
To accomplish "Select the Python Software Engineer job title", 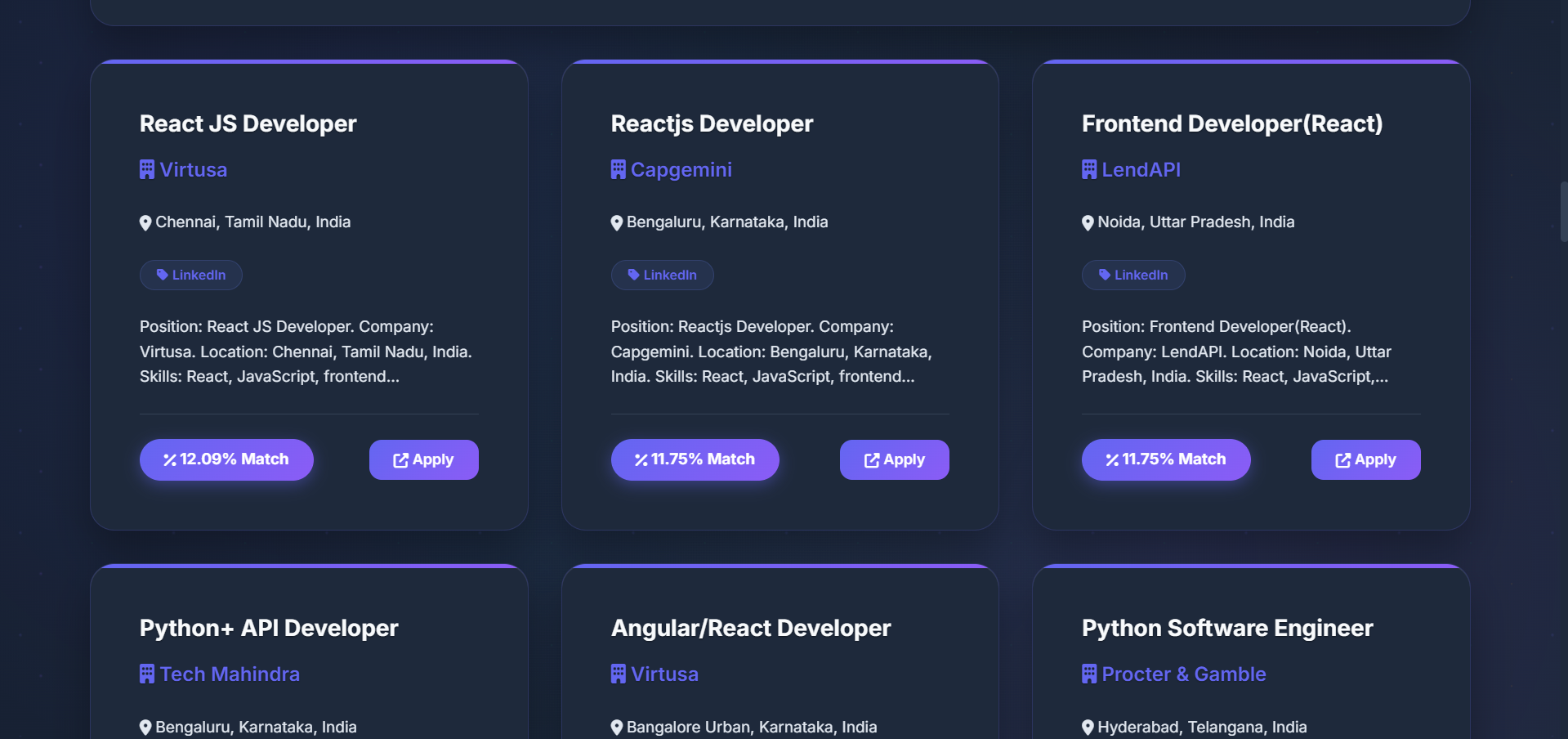I will [x=1227, y=628].
